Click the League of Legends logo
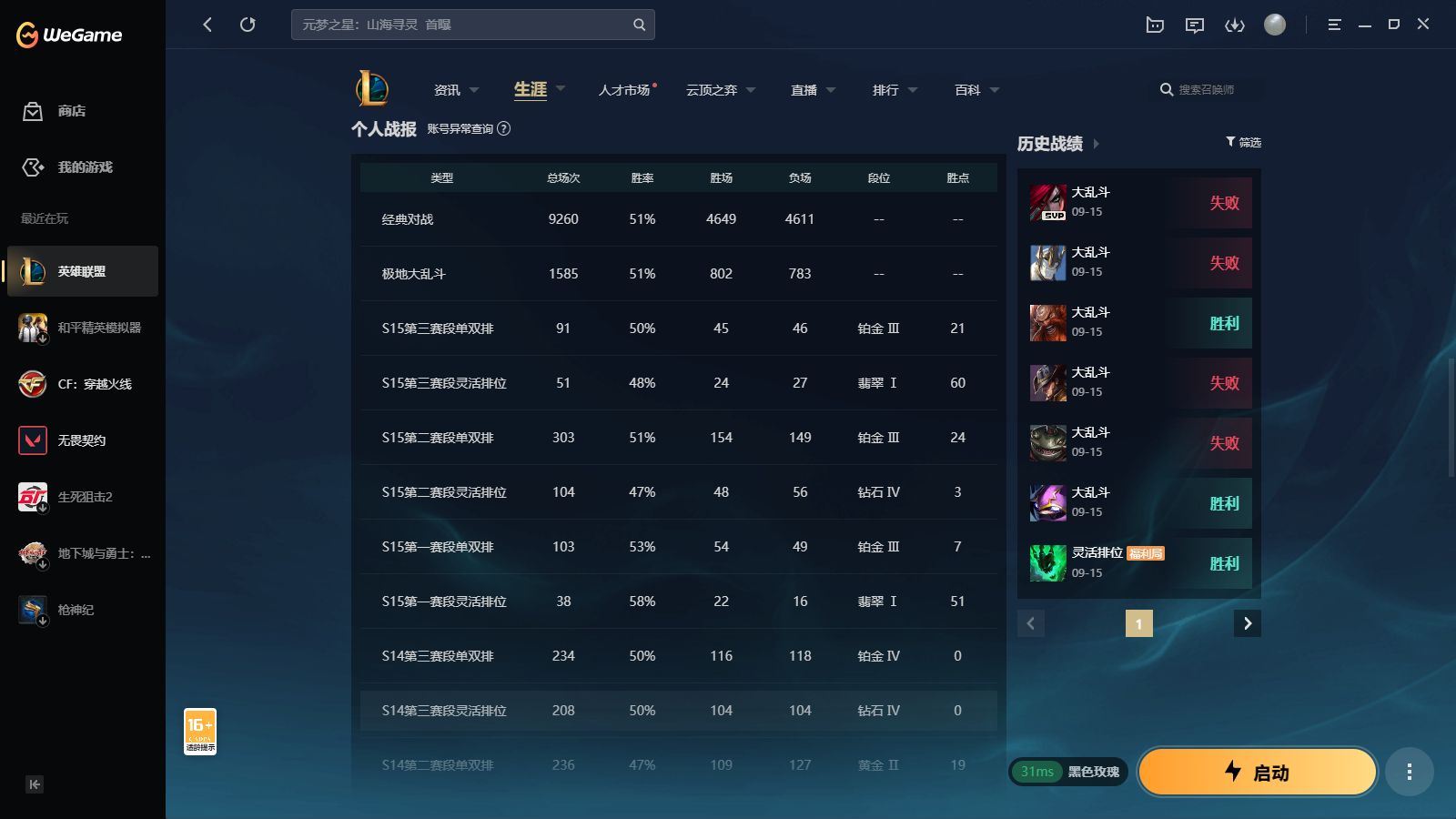Screen dimensions: 1456x819 tap(372, 89)
